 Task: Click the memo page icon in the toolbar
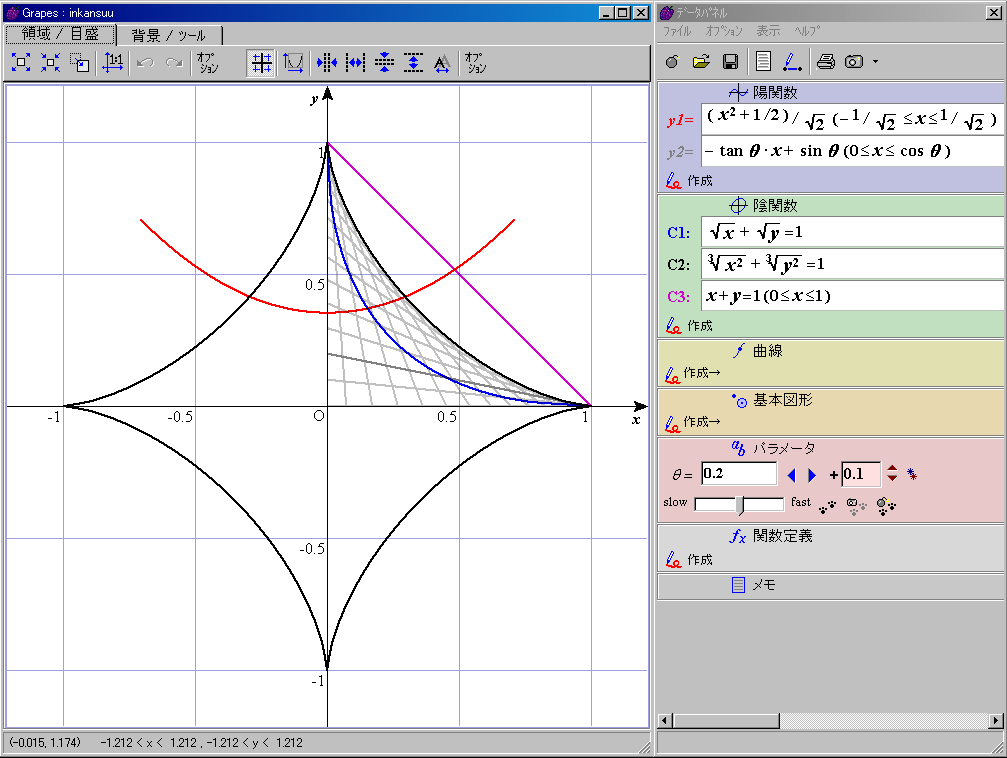click(763, 62)
